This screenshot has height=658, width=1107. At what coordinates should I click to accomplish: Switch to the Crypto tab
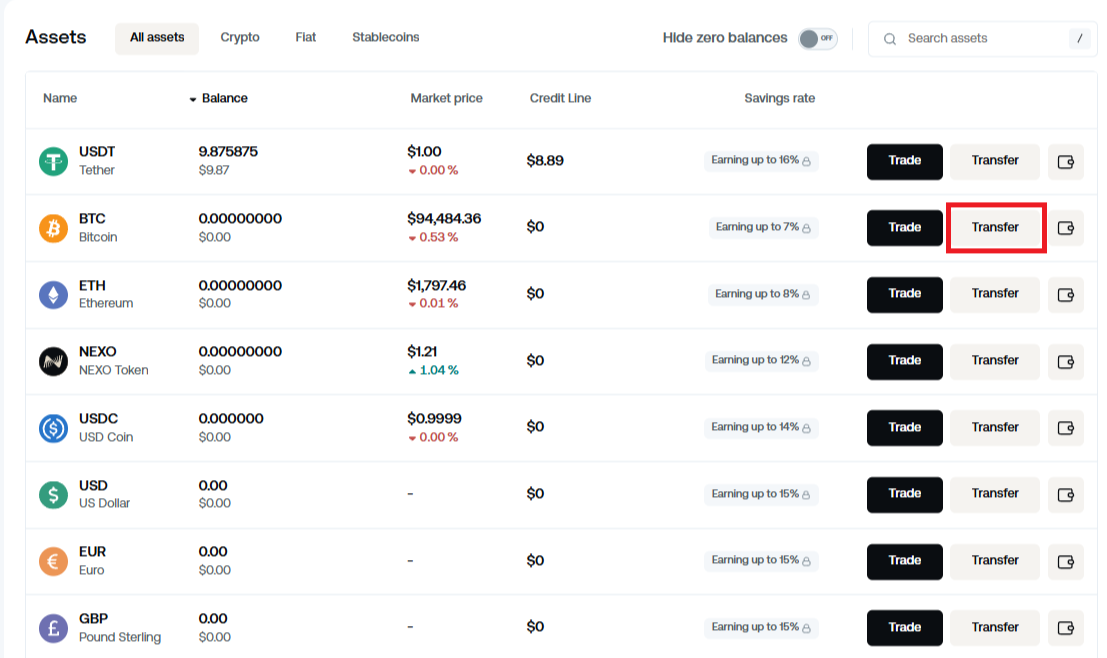[x=240, y=37]
